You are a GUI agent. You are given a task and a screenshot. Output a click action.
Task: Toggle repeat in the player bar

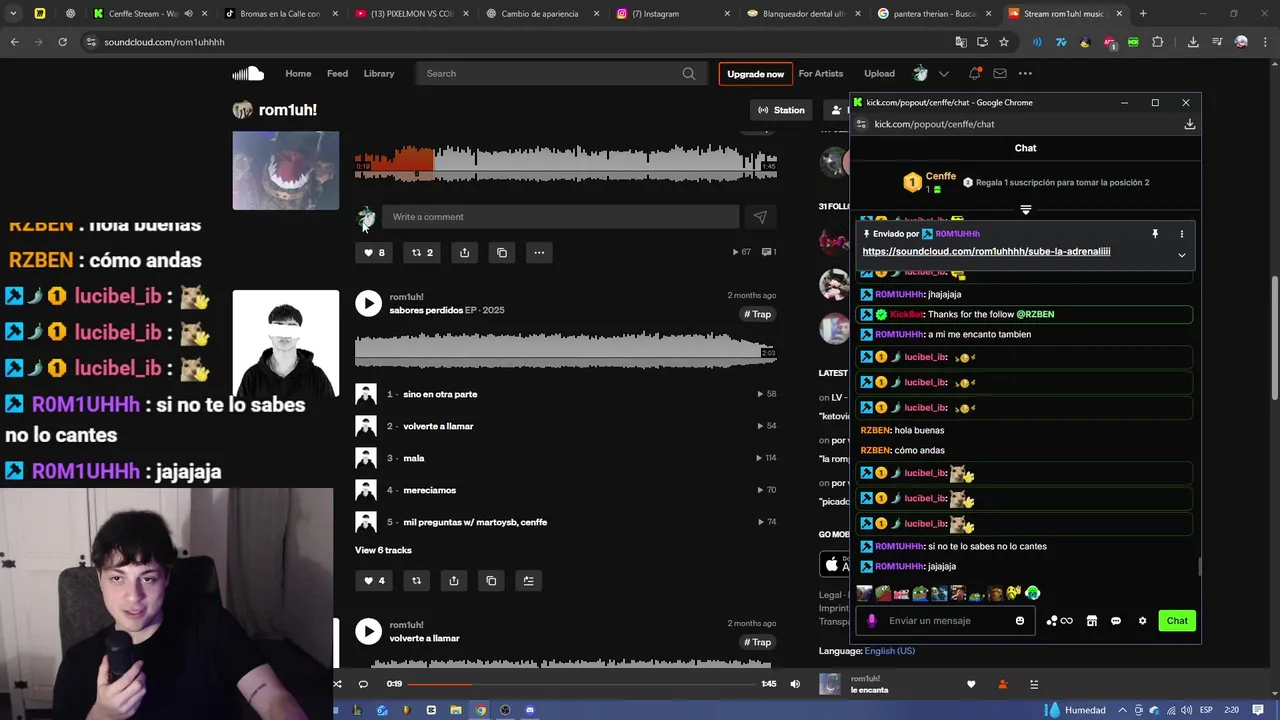tap(363, 684)
